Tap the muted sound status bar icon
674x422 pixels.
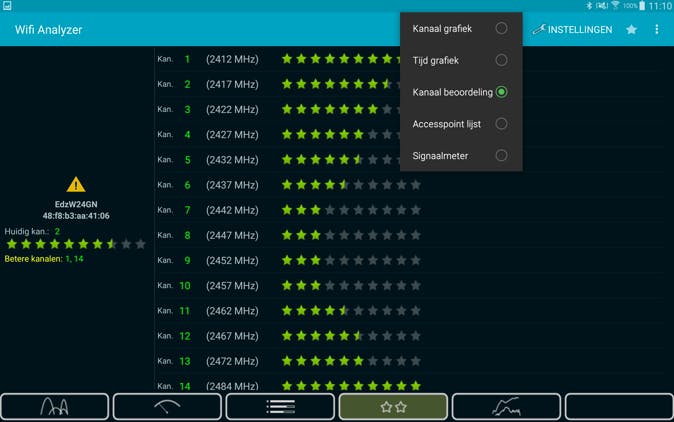(x=601, y=6)
